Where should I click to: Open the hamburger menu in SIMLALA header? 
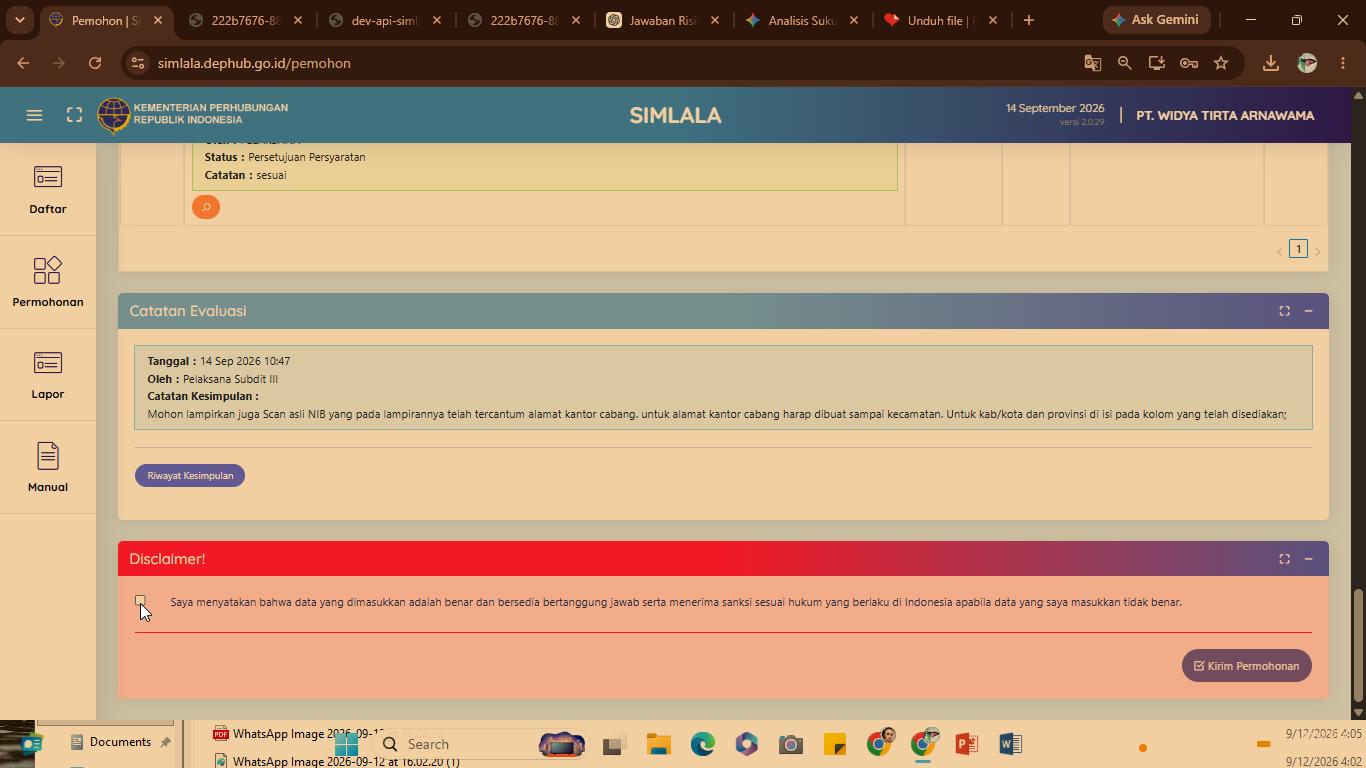pos(34,115)
